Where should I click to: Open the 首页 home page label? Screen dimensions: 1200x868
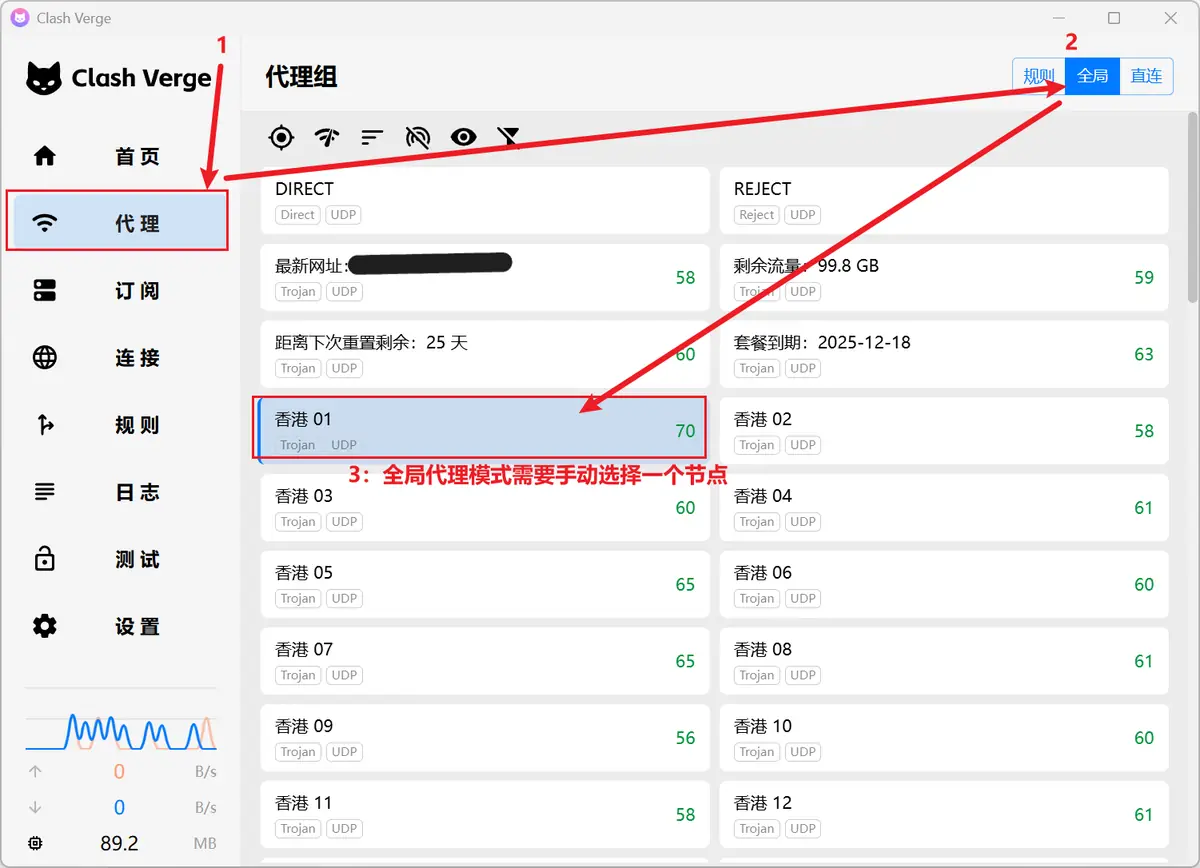click(x=137, y=157)
